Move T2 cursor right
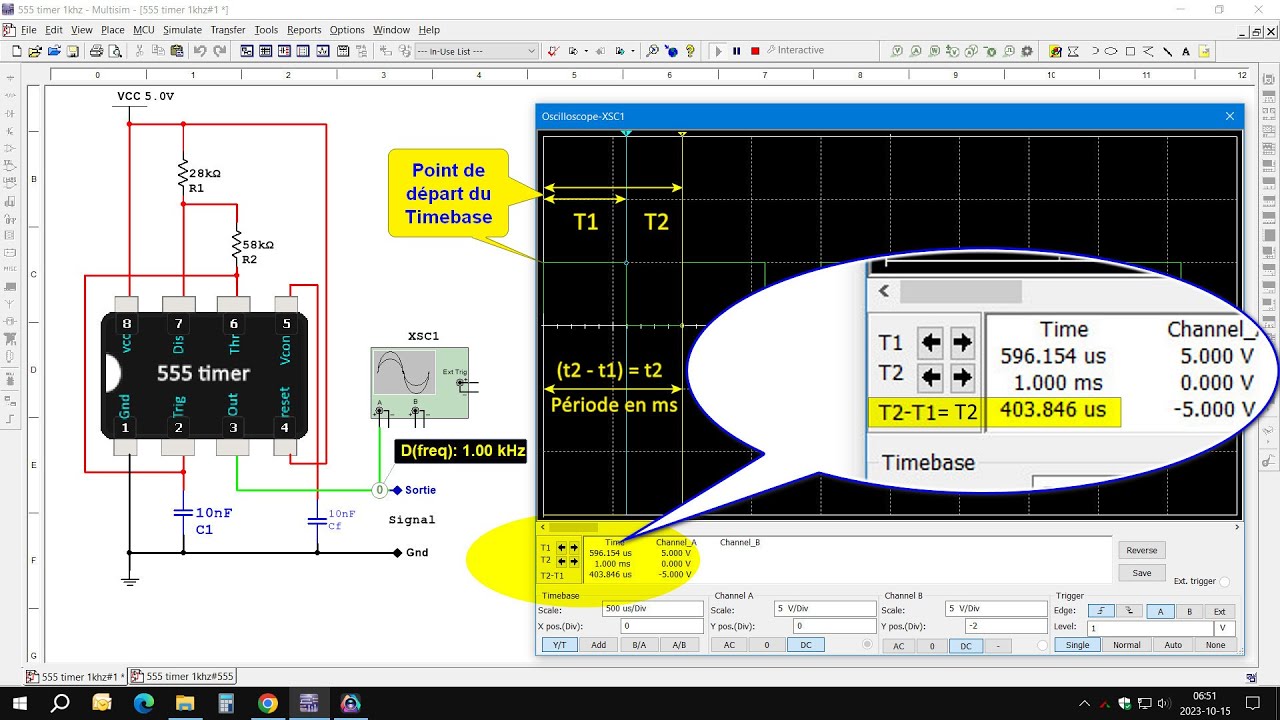The height and width of the screenshot is (720, 1280). click(574, 561)
